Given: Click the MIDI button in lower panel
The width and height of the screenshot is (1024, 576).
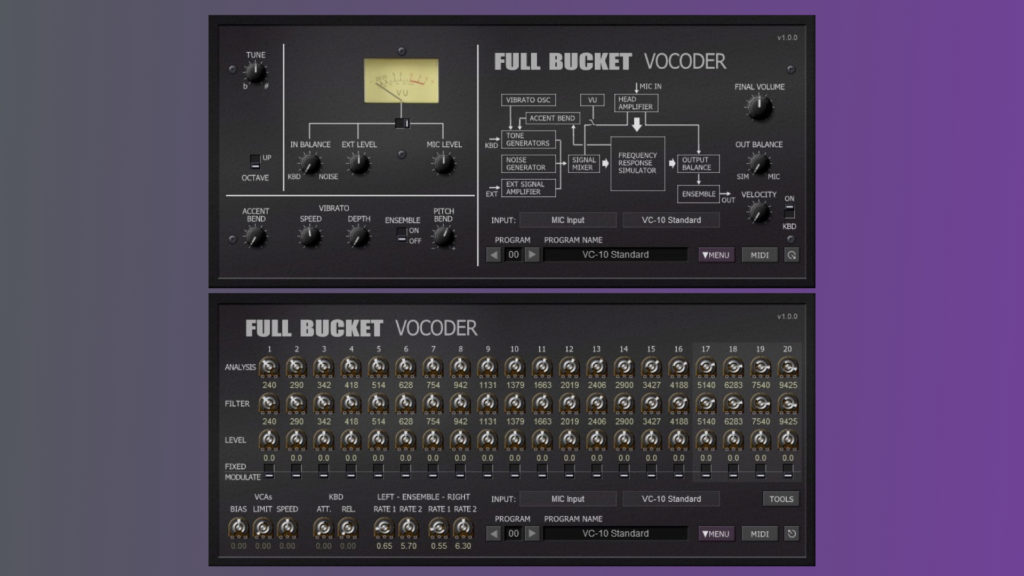Looking at the screenshot, I should click(x=759, y=534).
